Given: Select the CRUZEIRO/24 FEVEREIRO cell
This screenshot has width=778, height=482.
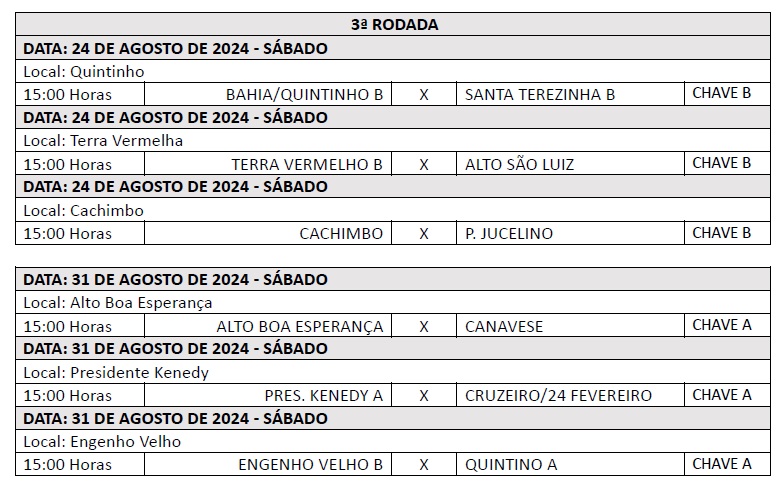Looking at the screenshot, I should tap(570, 395).
